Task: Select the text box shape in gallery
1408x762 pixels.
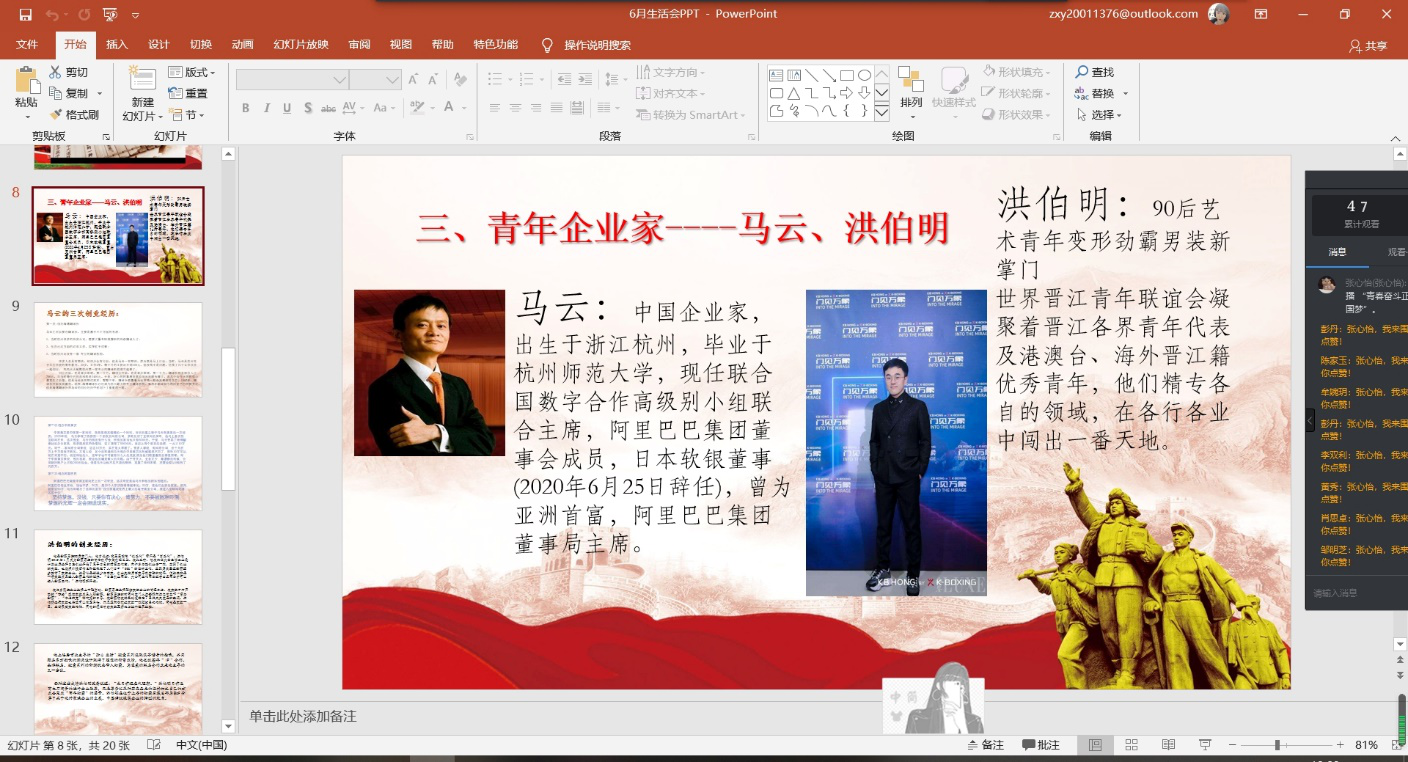Action: (776, 75)
